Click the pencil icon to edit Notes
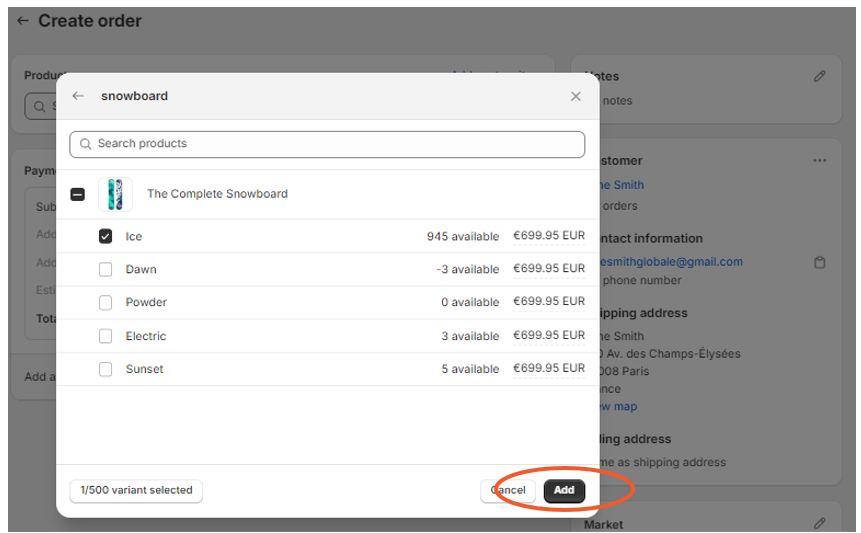 coord(820,76)
